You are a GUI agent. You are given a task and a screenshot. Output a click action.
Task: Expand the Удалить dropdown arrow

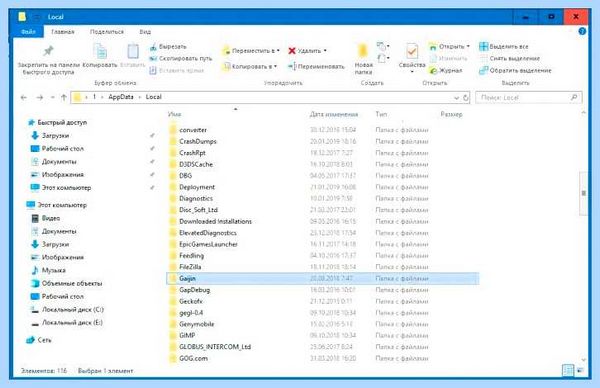[x=325, y=51]
